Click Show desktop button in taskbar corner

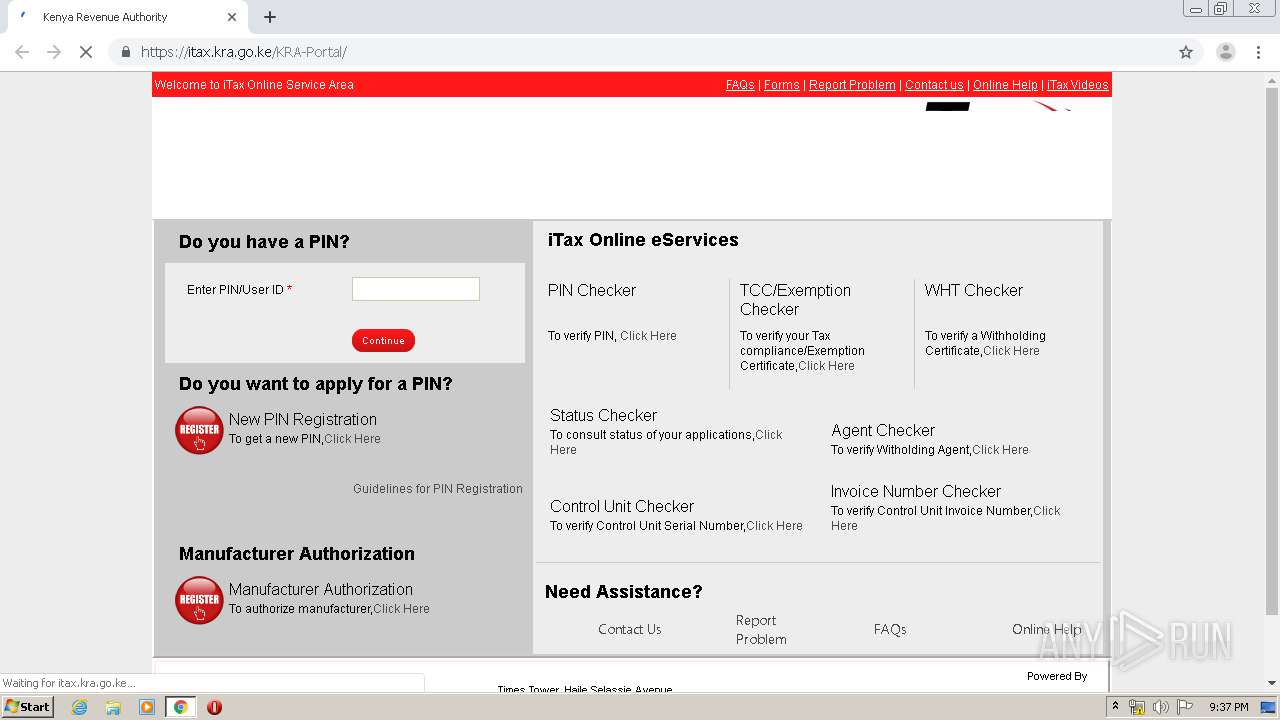click(x=1268, y=707)
